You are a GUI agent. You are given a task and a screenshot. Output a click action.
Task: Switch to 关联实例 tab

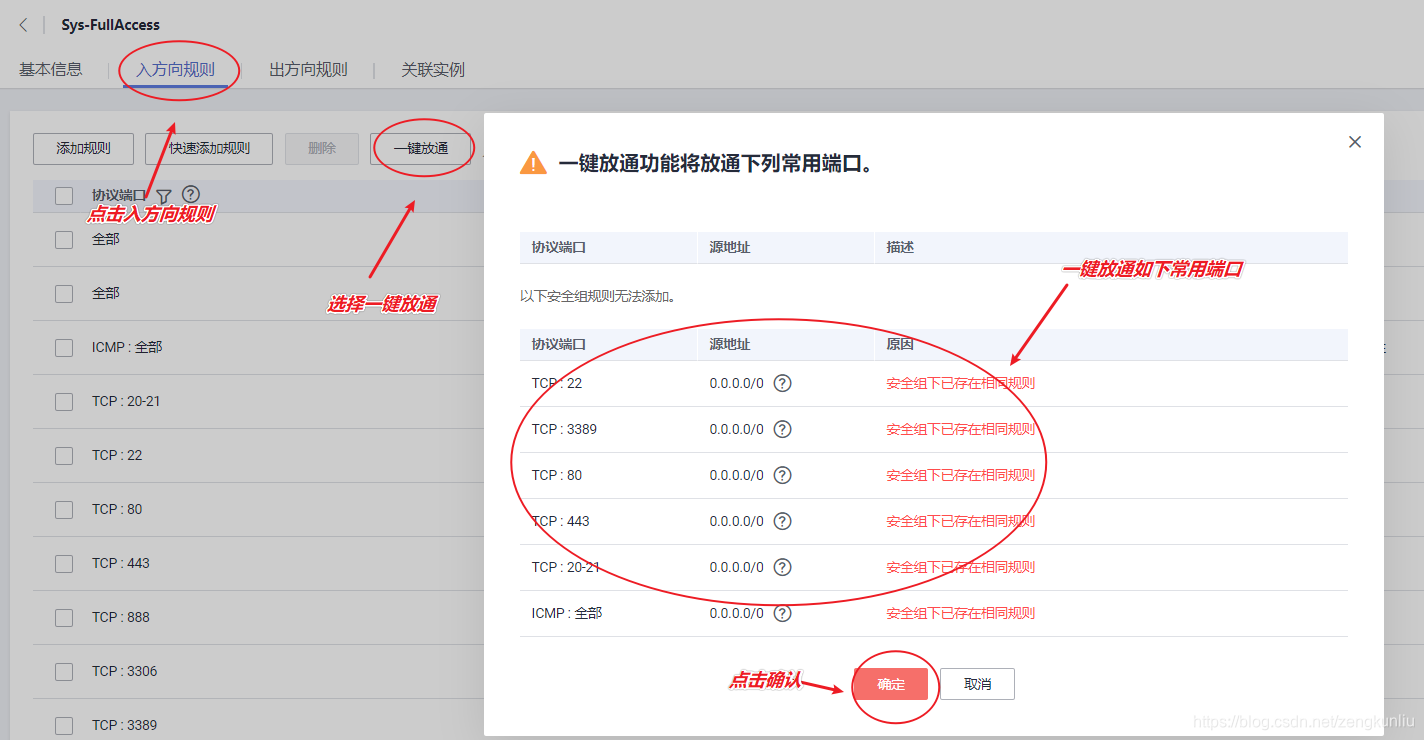[433, 70]
